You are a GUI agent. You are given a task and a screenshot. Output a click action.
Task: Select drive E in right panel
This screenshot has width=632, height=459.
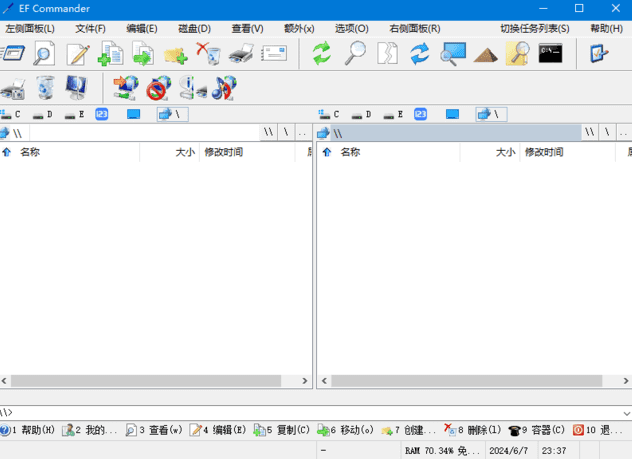[x=393, y=114]
